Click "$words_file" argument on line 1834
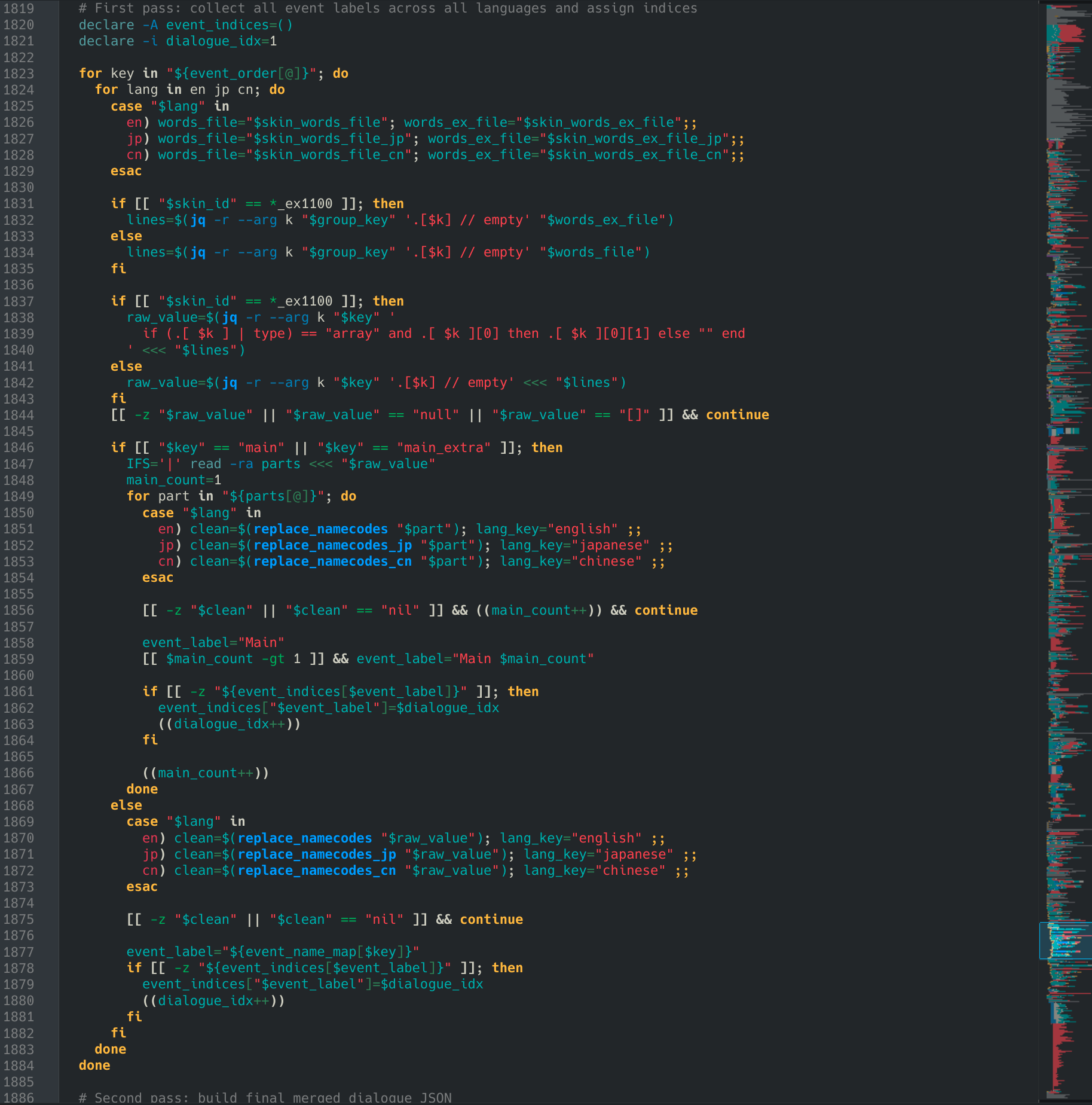1092x1105 pixels. (591, 252)
